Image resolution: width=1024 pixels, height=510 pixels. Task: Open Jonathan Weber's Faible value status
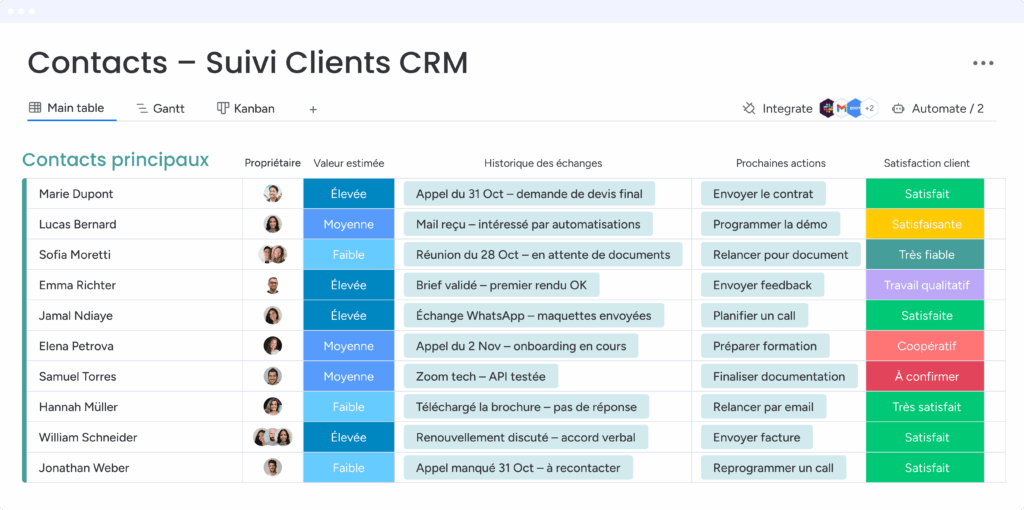coord(349,468)
